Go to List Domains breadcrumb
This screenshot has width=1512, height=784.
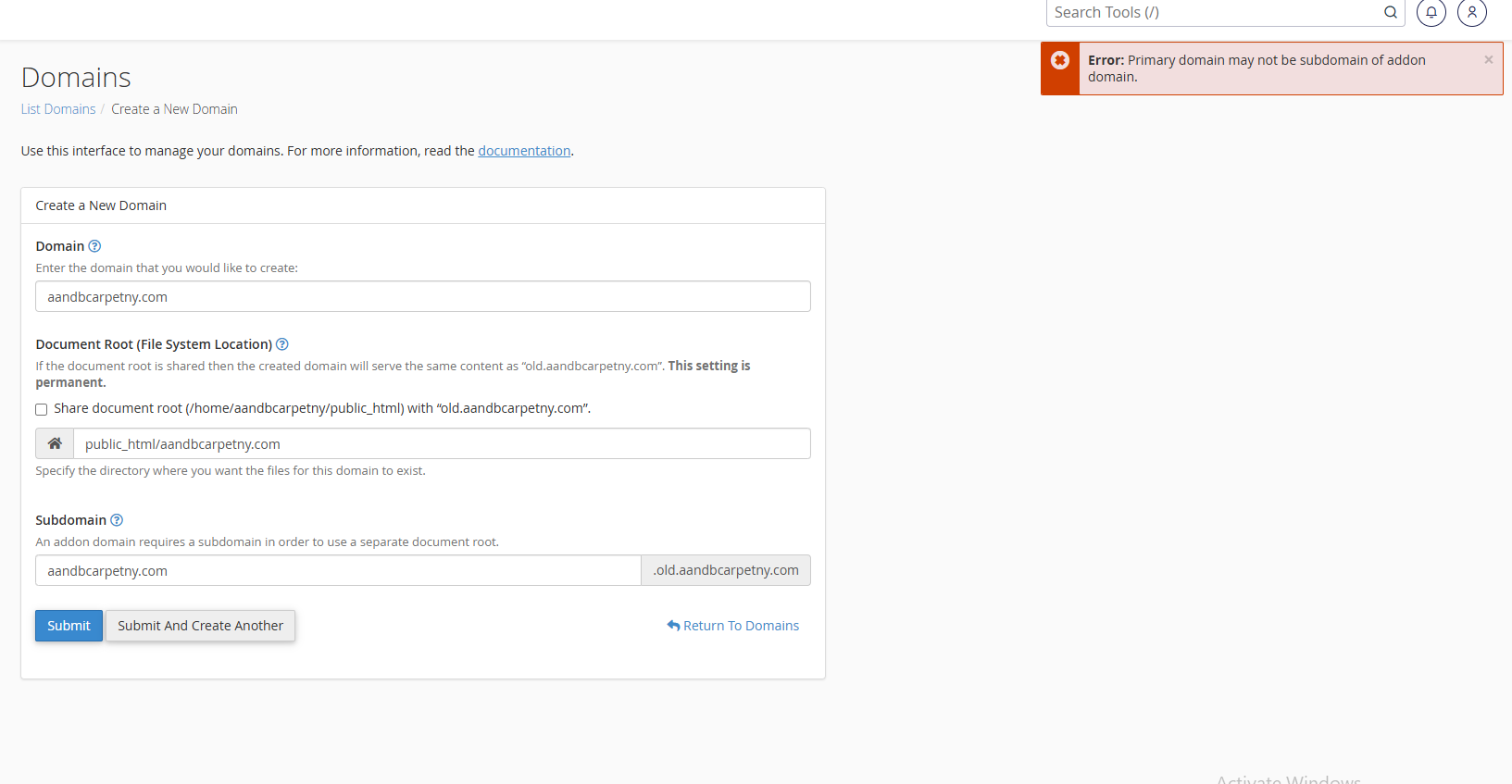click(58, 109)
